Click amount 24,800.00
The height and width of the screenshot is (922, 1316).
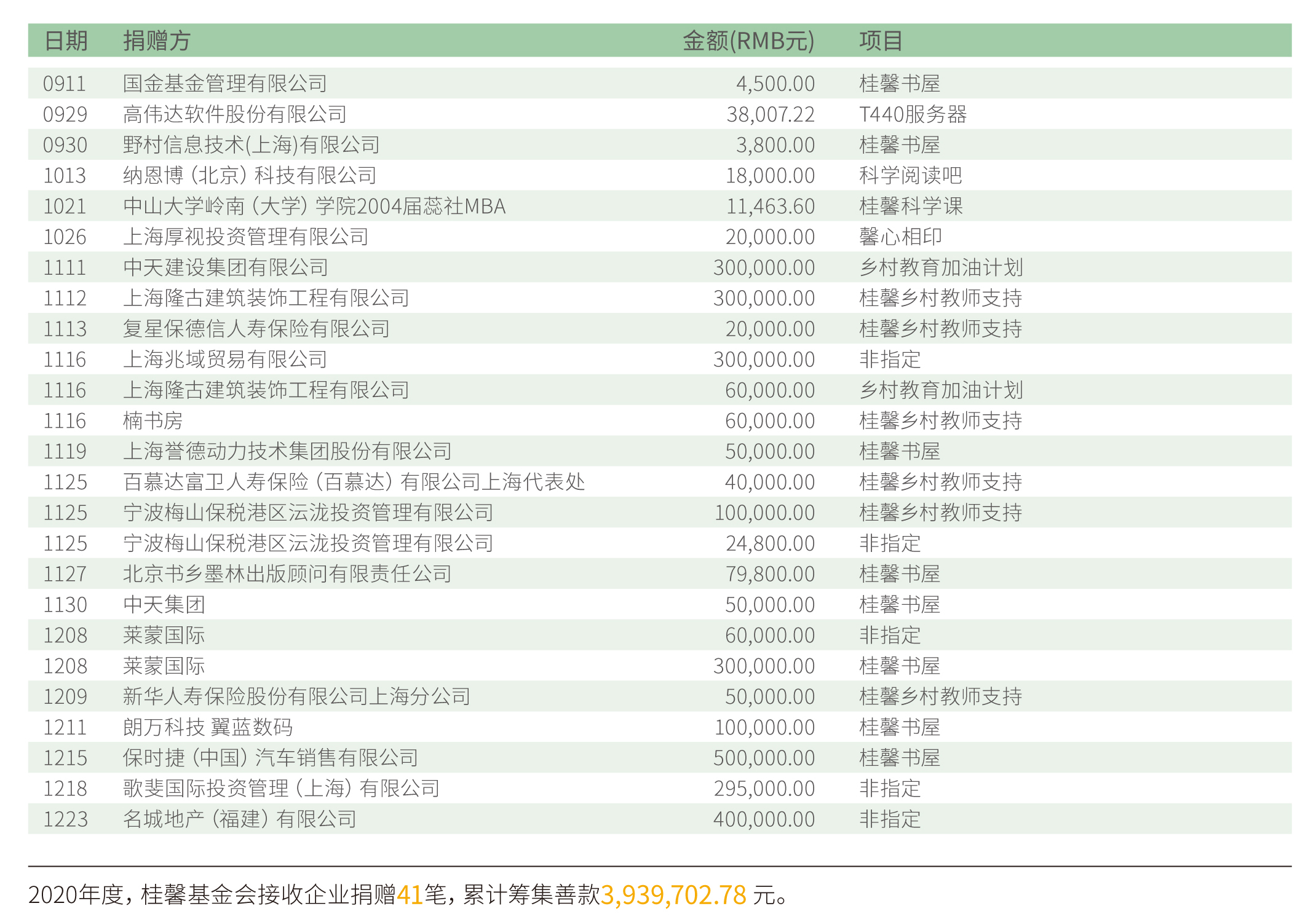771,543
